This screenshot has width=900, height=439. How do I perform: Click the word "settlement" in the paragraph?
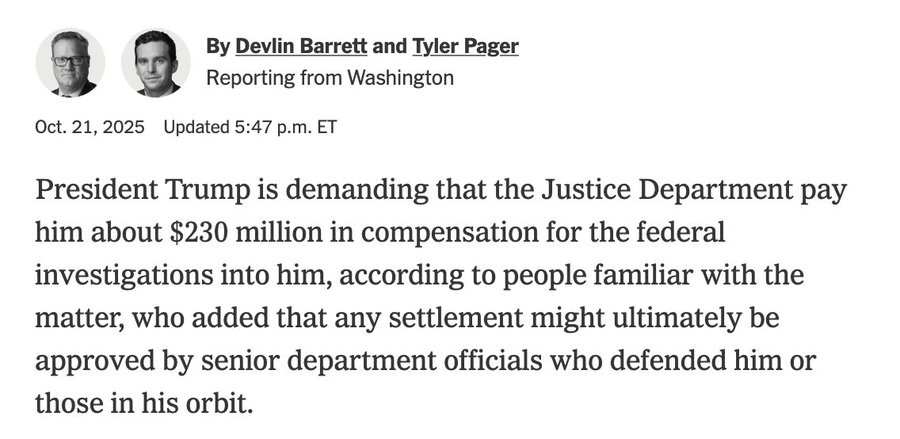click(475, 319)
